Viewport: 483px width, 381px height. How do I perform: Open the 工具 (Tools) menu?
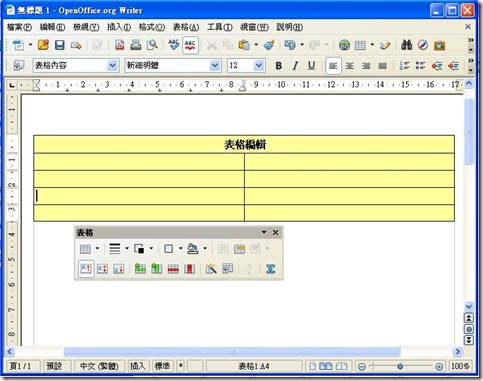pyautogui.click(x=220, y=27)
